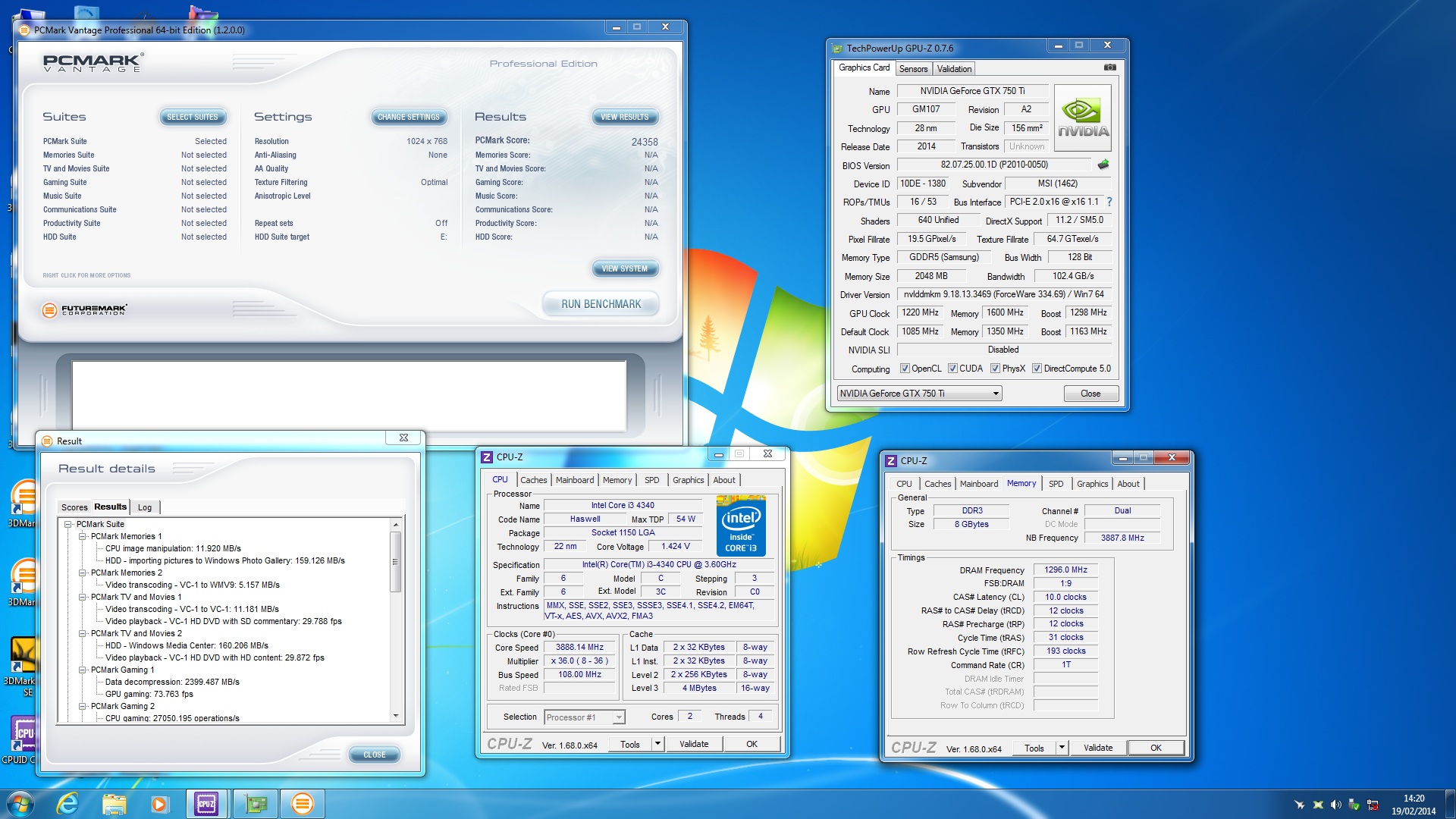Click the Show Desktop strip on the taskbar

[1450, 804]
